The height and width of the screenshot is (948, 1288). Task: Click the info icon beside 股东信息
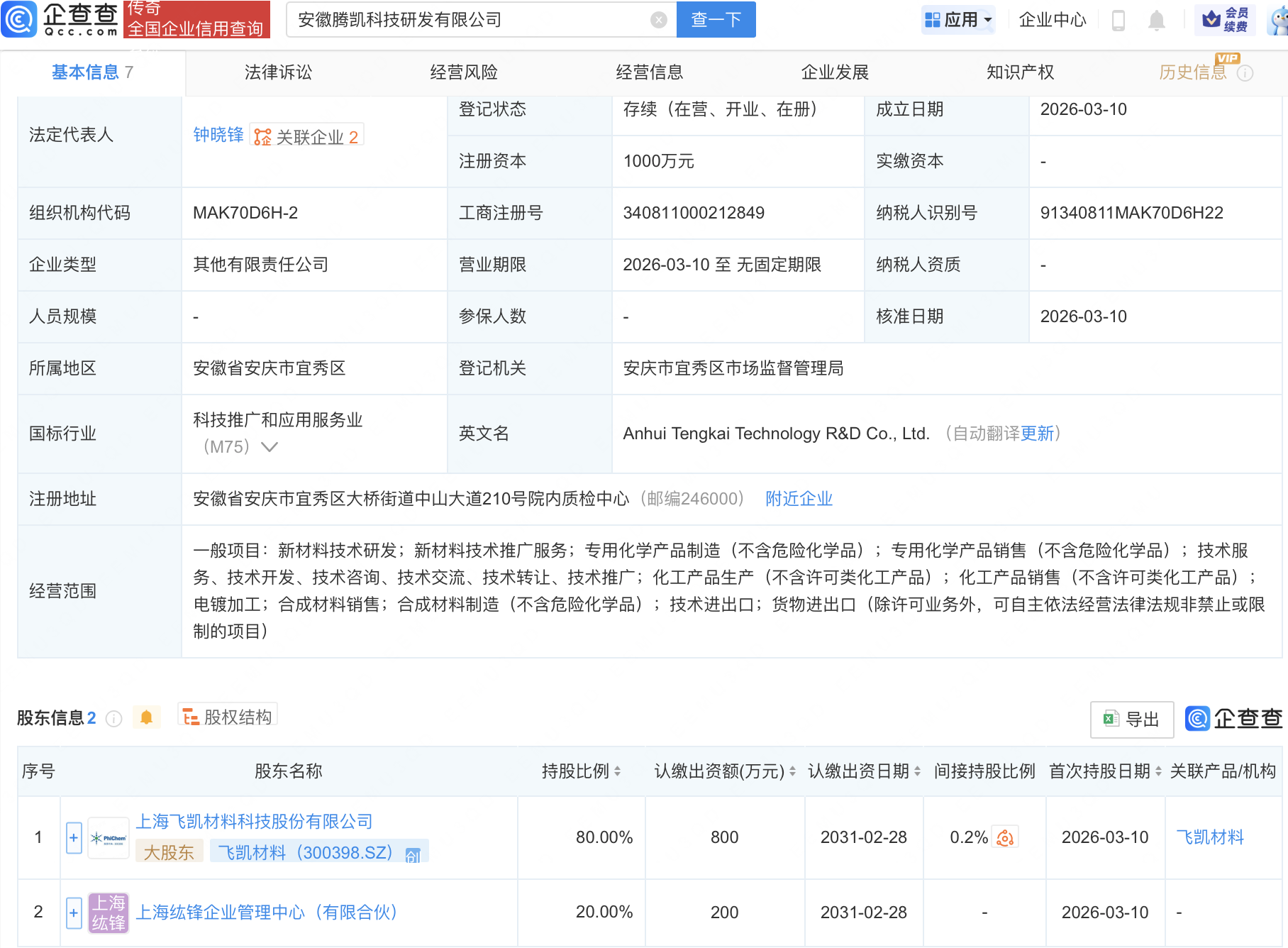click(114, 719)
